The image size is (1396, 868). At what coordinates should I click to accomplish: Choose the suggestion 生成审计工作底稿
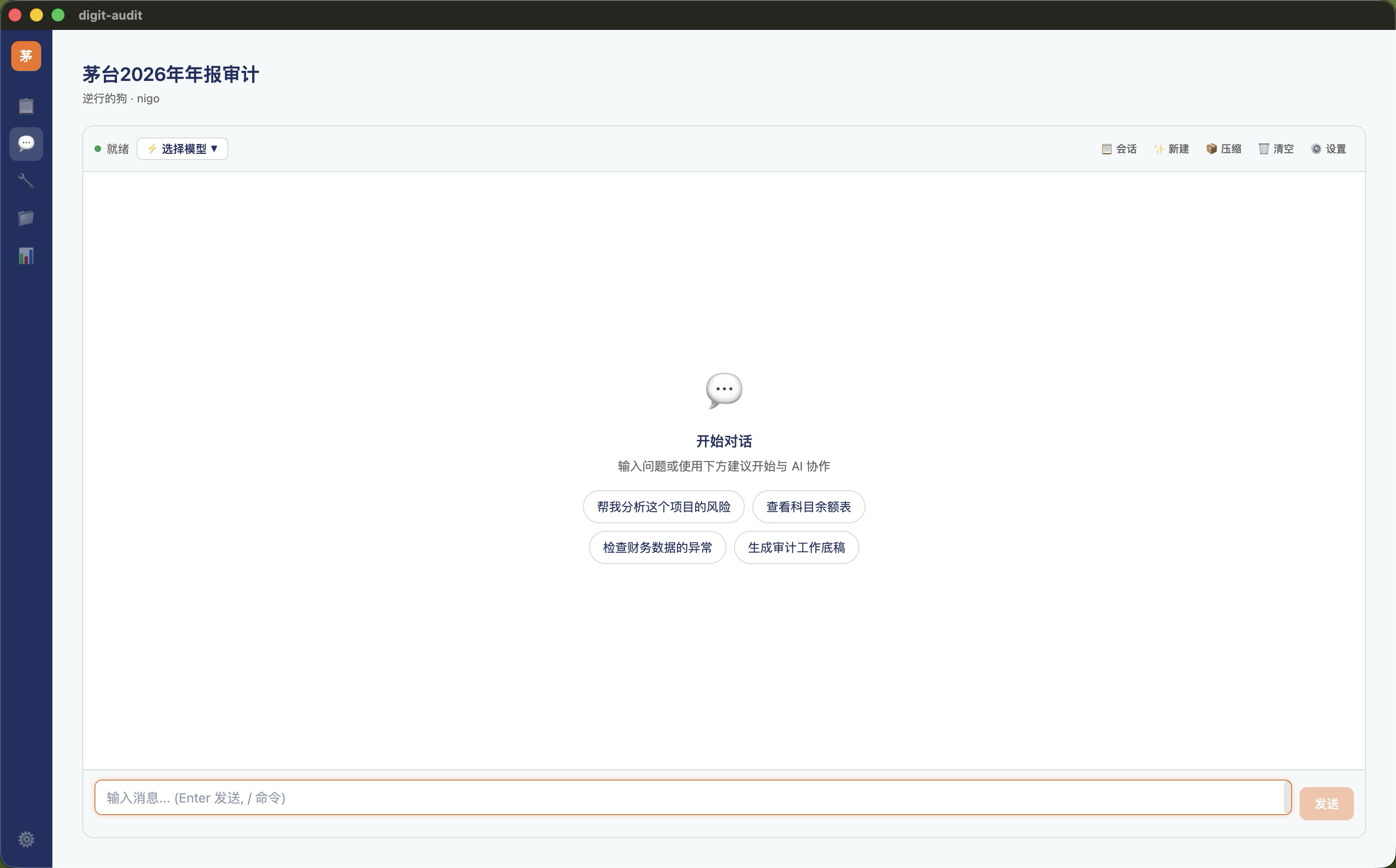click(x=796, y=548)
